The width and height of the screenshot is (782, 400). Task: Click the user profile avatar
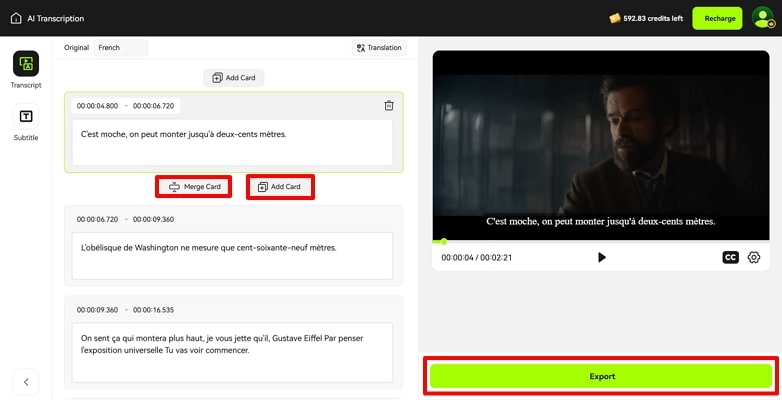[x=762, y=18]
